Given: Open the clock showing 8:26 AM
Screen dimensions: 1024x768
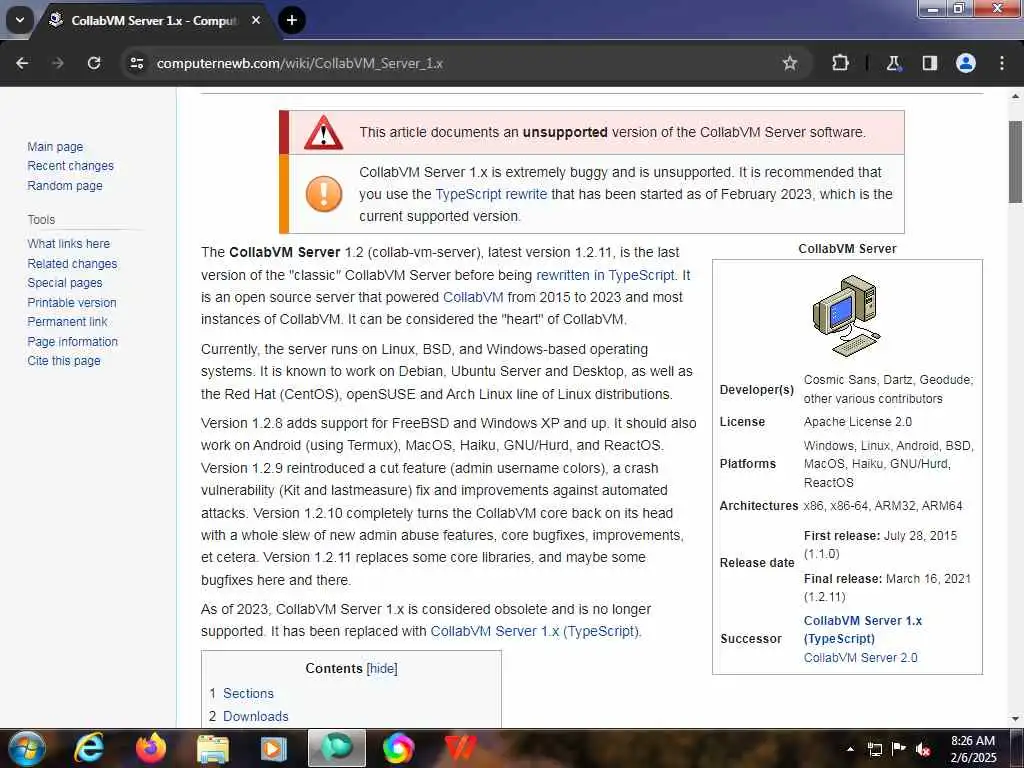Looking at the screenshot, I should click(973, 749).
